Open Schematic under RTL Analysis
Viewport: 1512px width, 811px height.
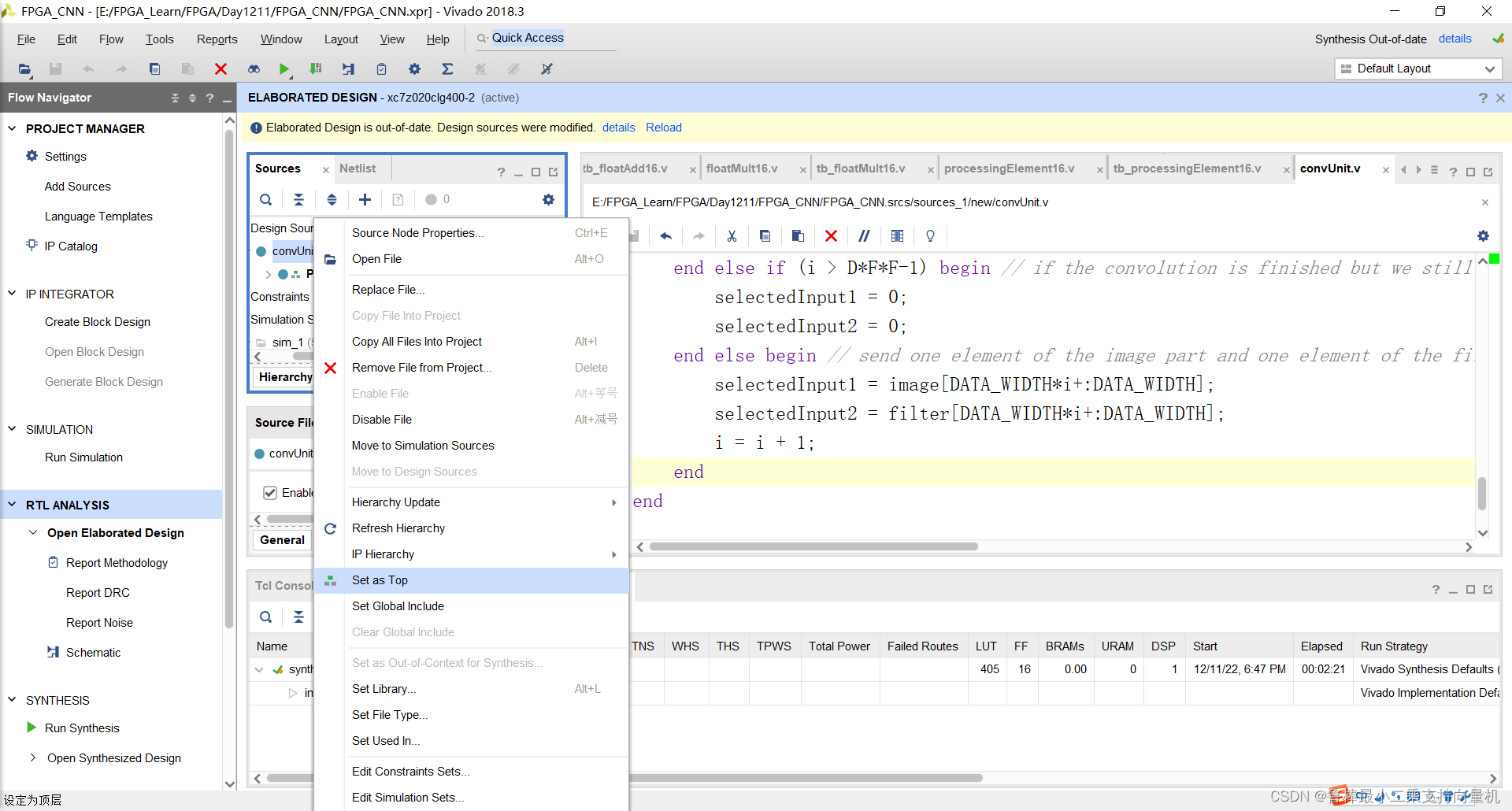pos(93,653)
